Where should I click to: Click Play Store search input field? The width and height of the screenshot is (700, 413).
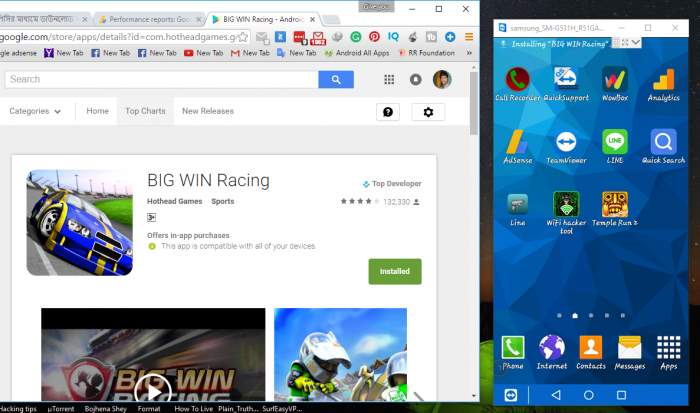click(x=162, y=79)
